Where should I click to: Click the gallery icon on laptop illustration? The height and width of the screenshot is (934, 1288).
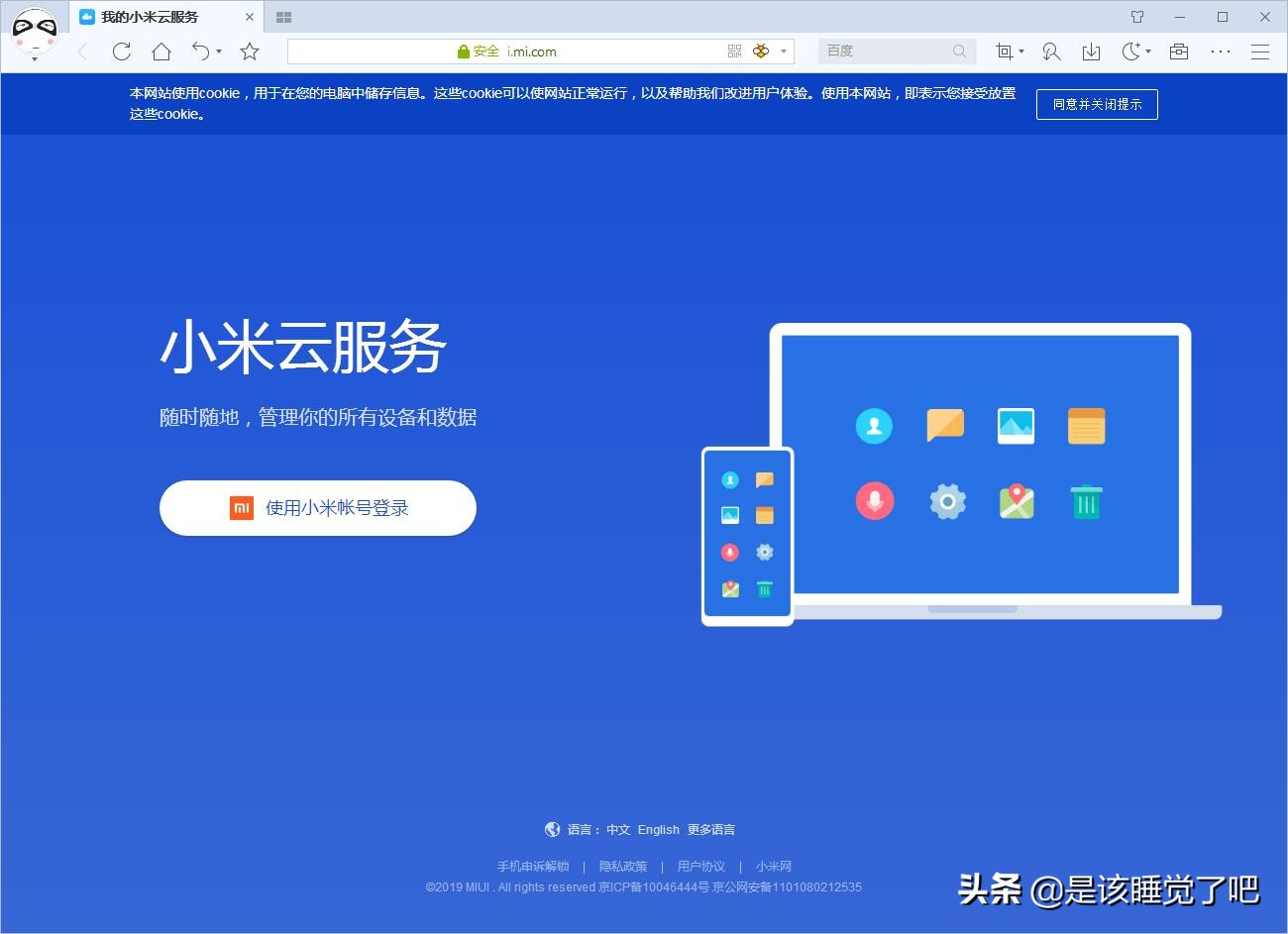click(x=1016, y=426)
